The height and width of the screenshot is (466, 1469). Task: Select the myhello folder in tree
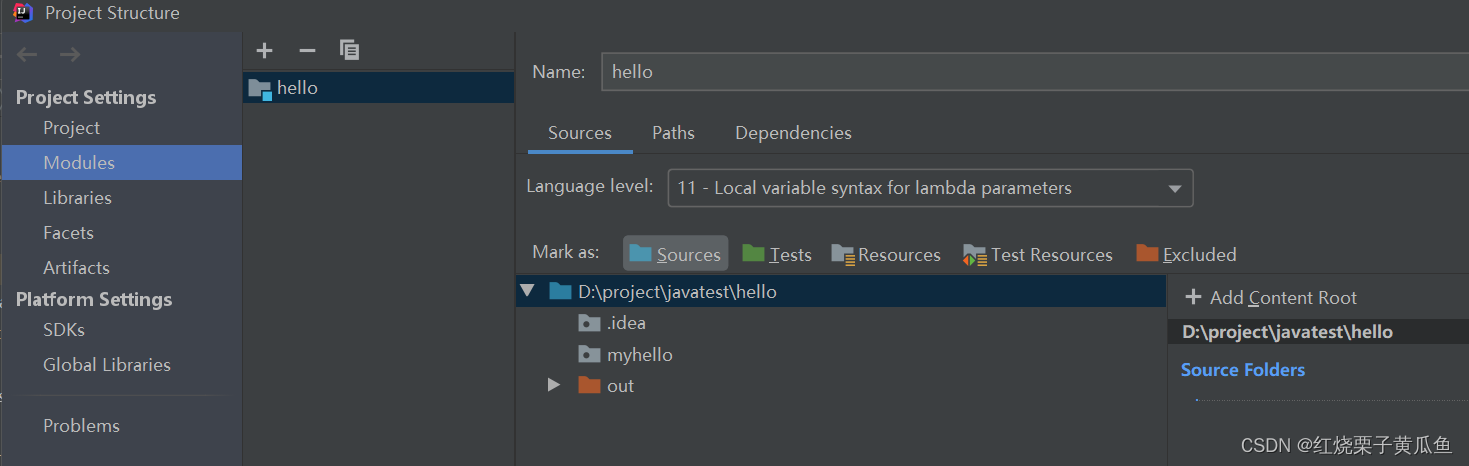tap(639, 355)
